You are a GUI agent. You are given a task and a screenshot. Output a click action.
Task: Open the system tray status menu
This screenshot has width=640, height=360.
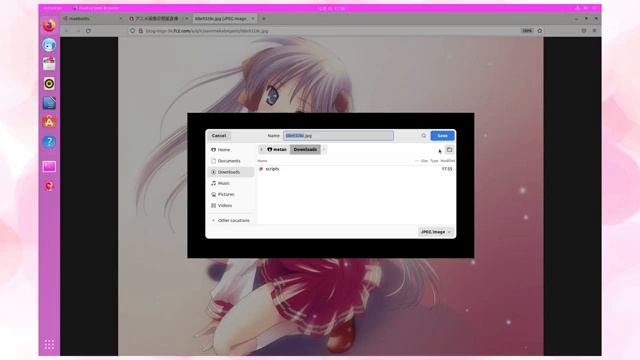(x=585, y=8)
